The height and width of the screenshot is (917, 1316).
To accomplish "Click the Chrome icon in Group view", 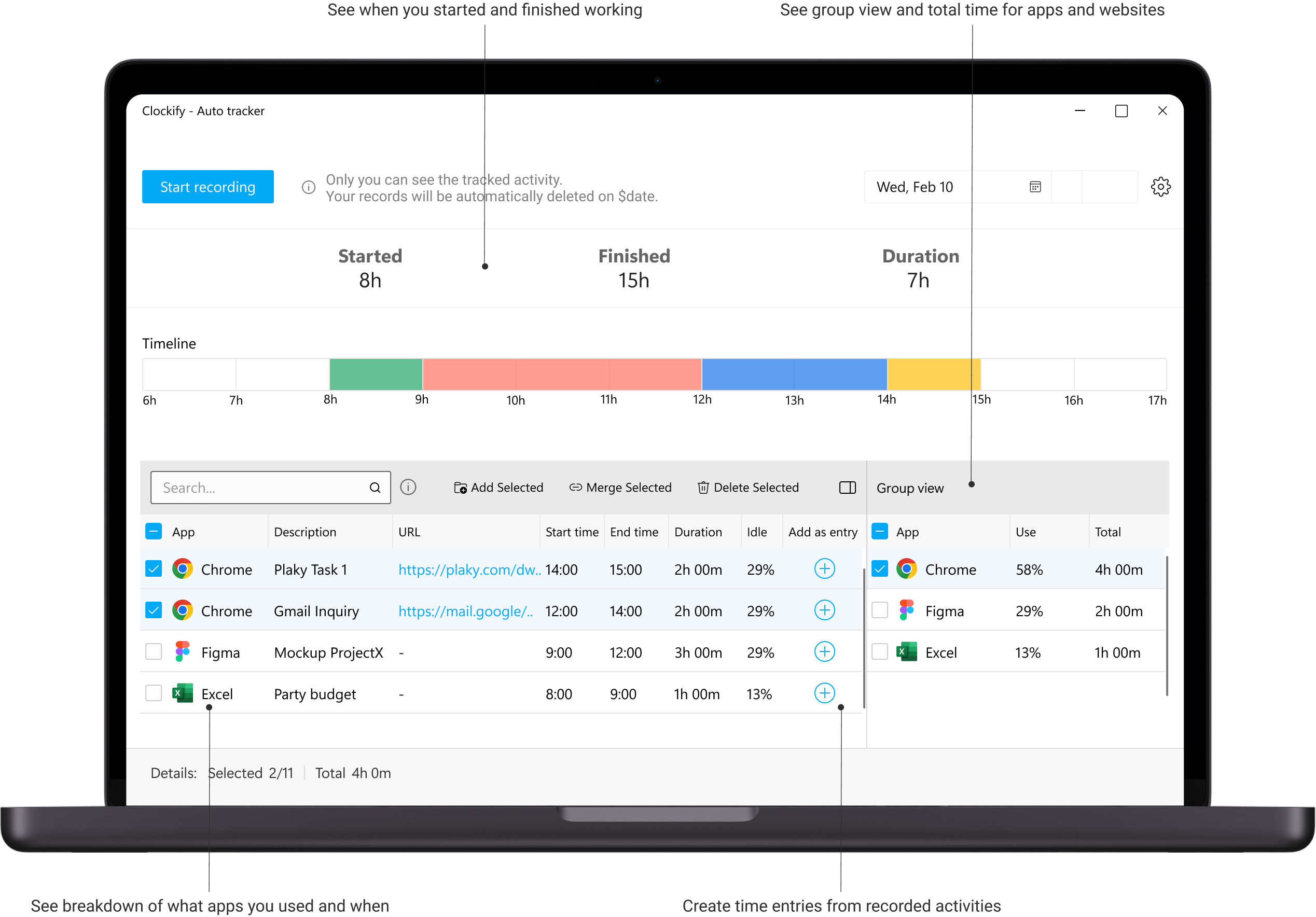I will [x=907, y=569].
